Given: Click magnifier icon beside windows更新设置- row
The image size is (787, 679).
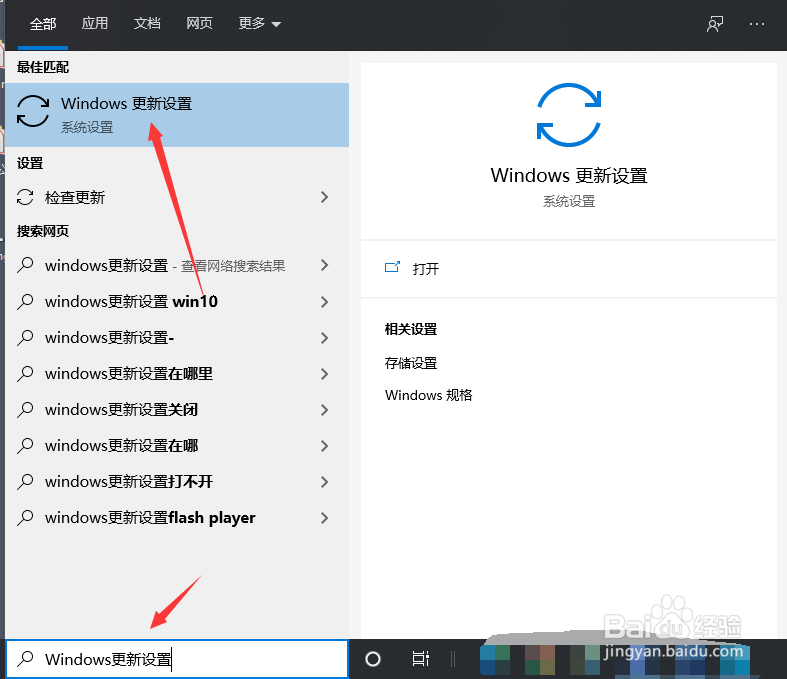Looking at the screenshot, I should [x=25, y=338].
